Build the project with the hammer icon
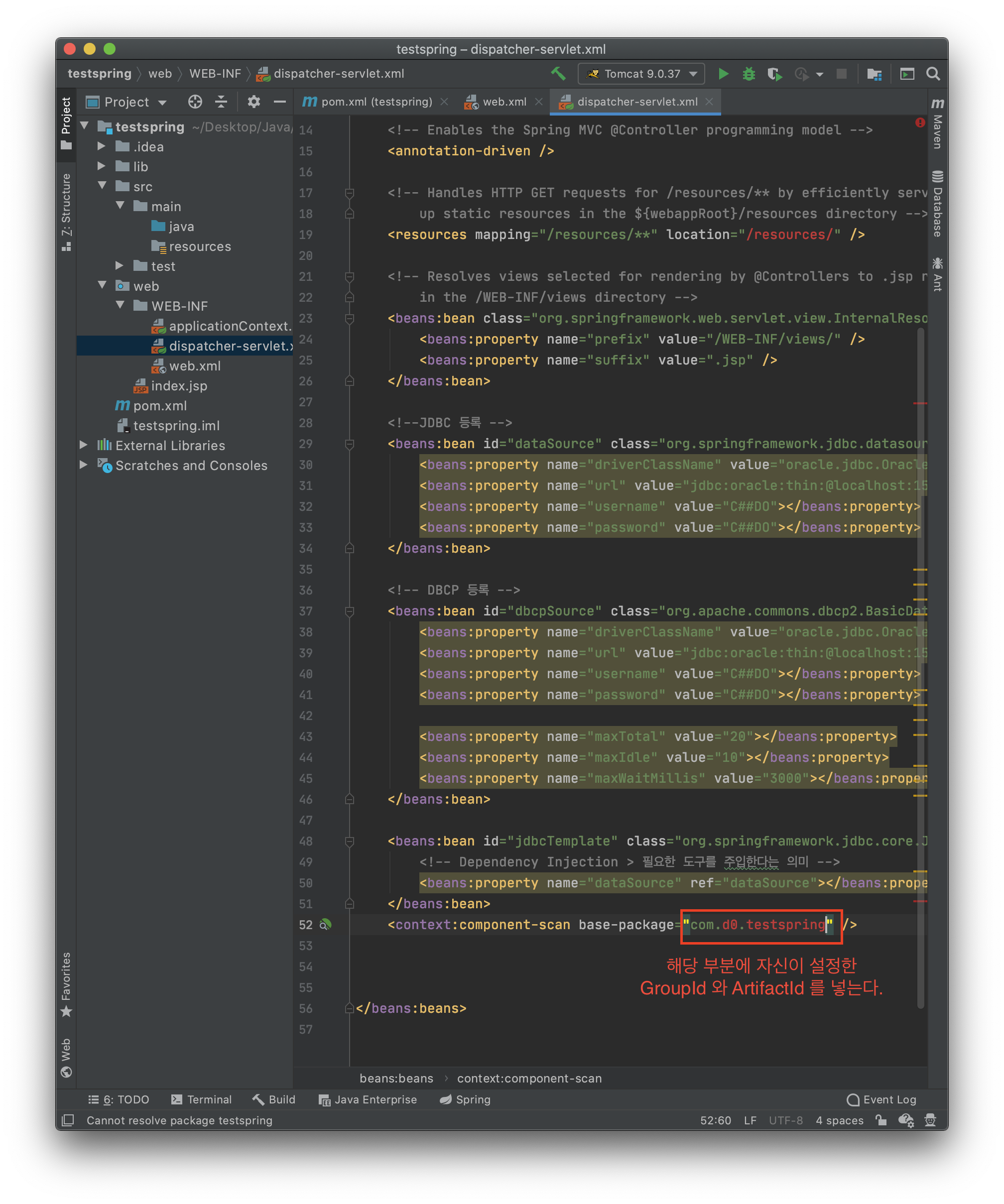1004x1204 pixels. tap(558, 73)
